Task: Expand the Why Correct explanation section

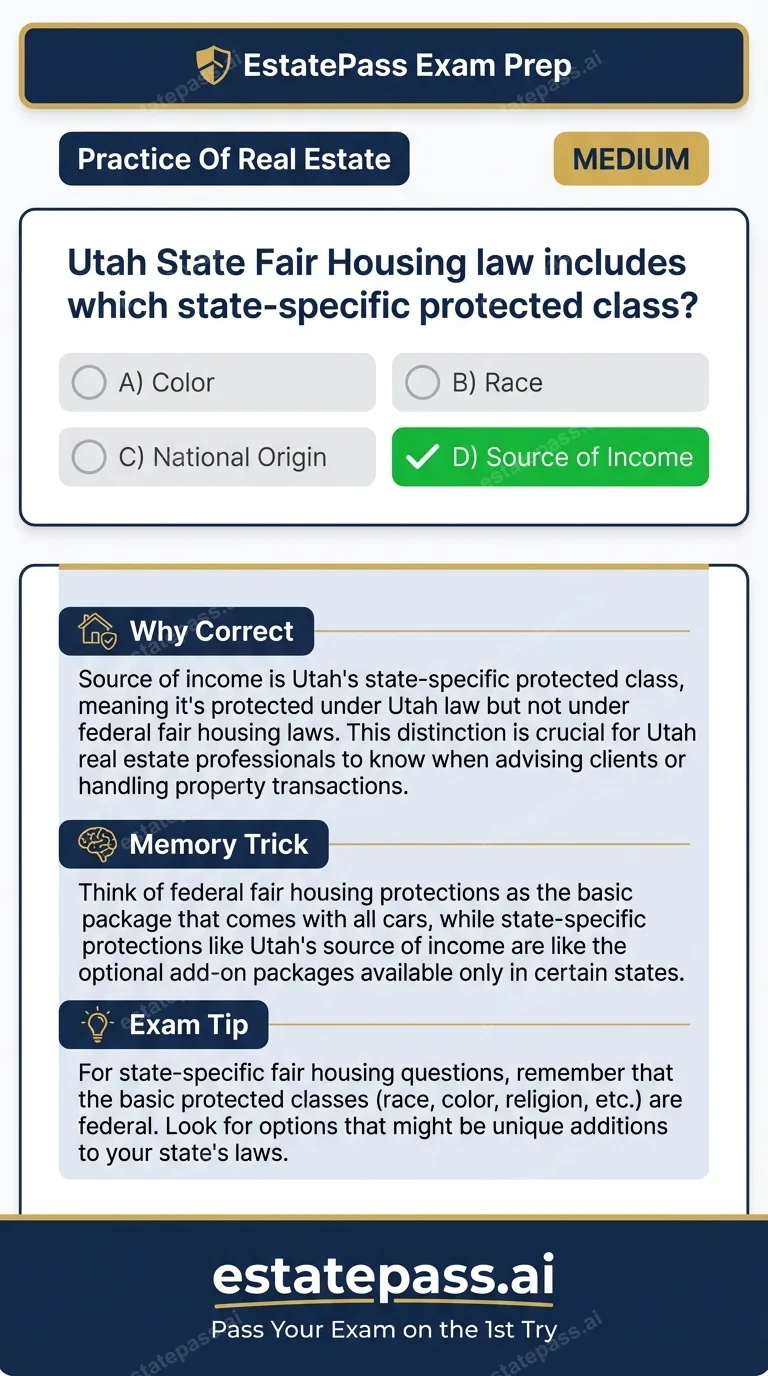Action: [186, 630]
